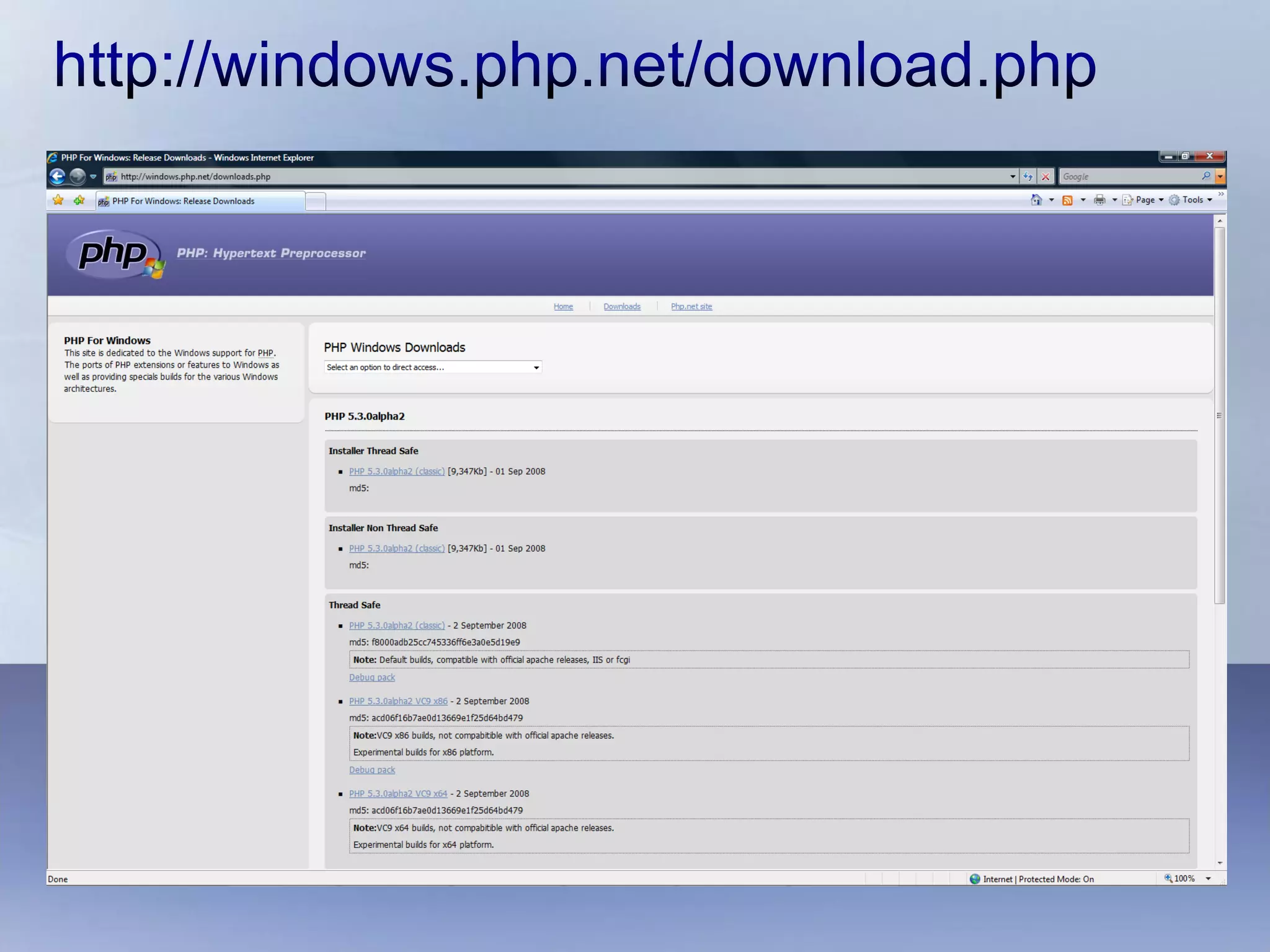Click the 'Thread Safe' section heading
Image resolution: width=1270 pixels, height=952 pixels.
pyautogui.click(x=355, y=606)
